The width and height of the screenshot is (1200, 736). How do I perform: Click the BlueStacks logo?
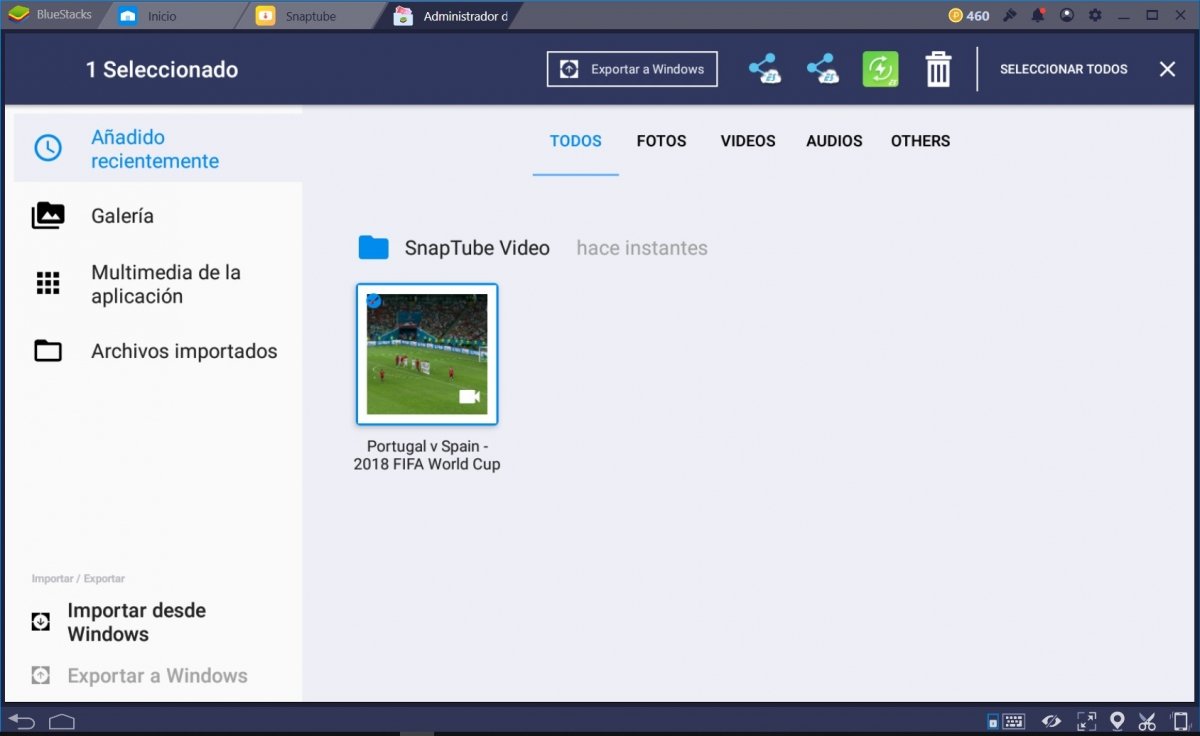tap(19, 15)
